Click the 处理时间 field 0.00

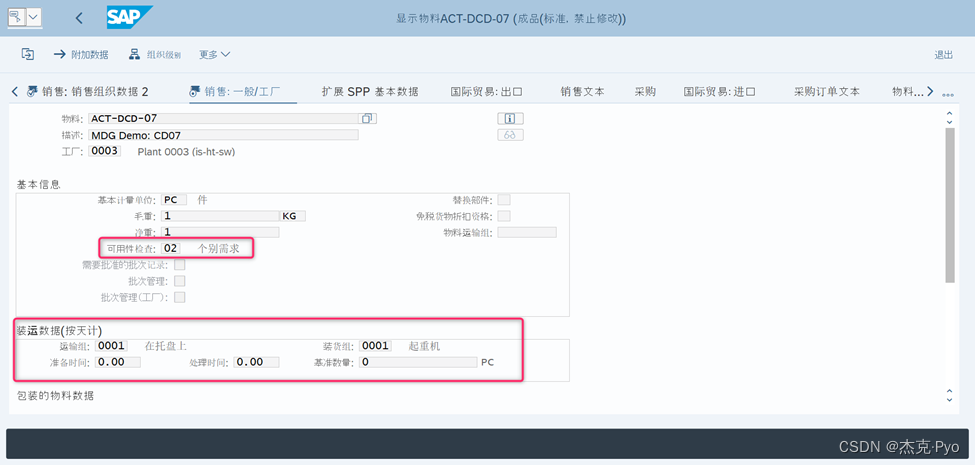pyautogui.click(x=256, y=362)
